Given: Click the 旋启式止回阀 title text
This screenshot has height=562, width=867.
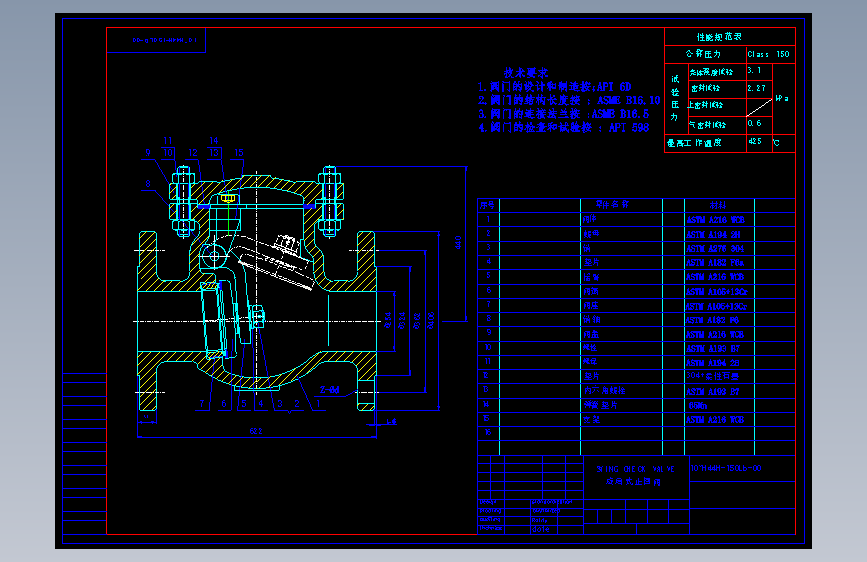Looking at the screenshot, I should [633, 482].
